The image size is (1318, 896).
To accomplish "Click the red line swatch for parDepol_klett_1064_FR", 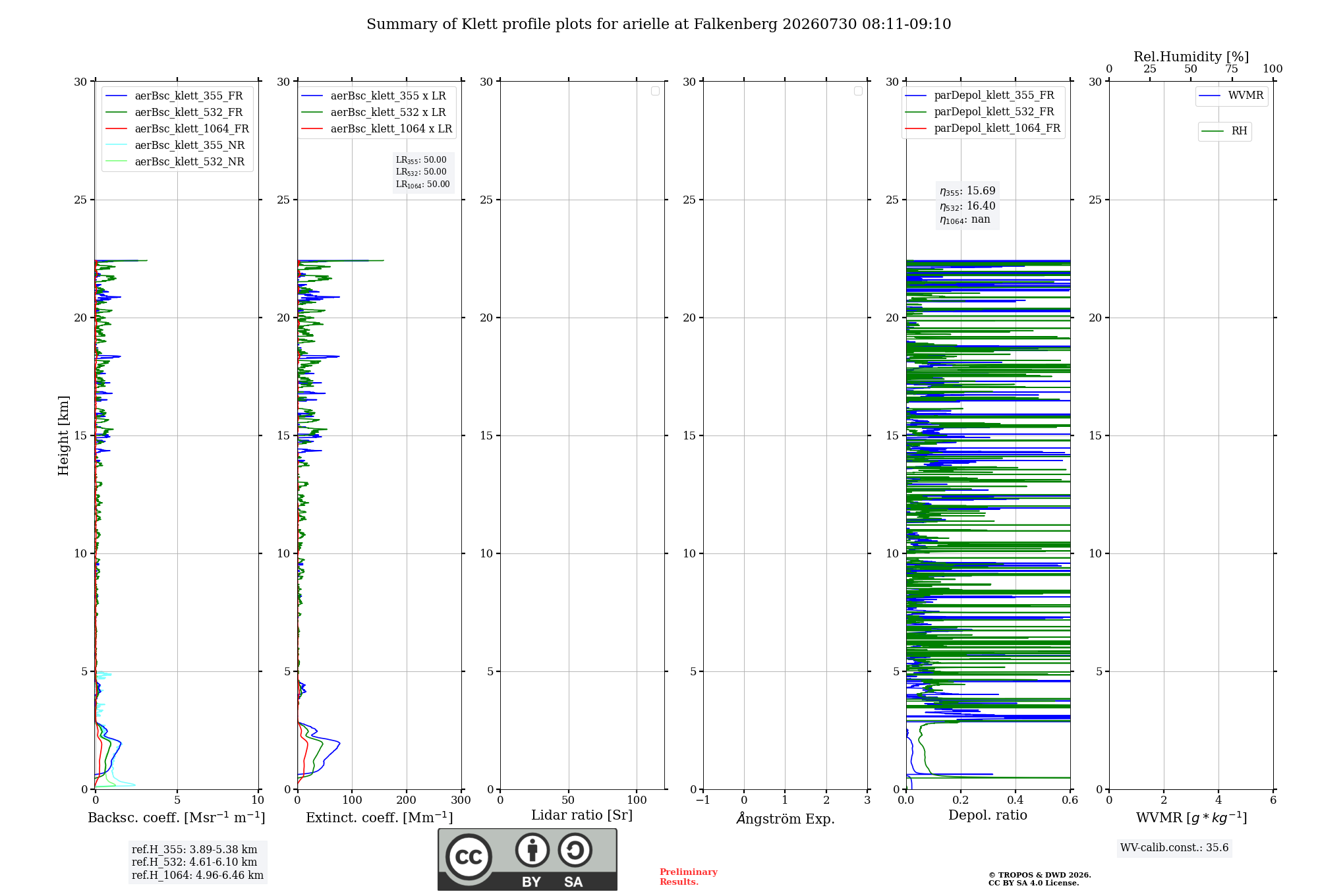I will (x=915, y=128).
